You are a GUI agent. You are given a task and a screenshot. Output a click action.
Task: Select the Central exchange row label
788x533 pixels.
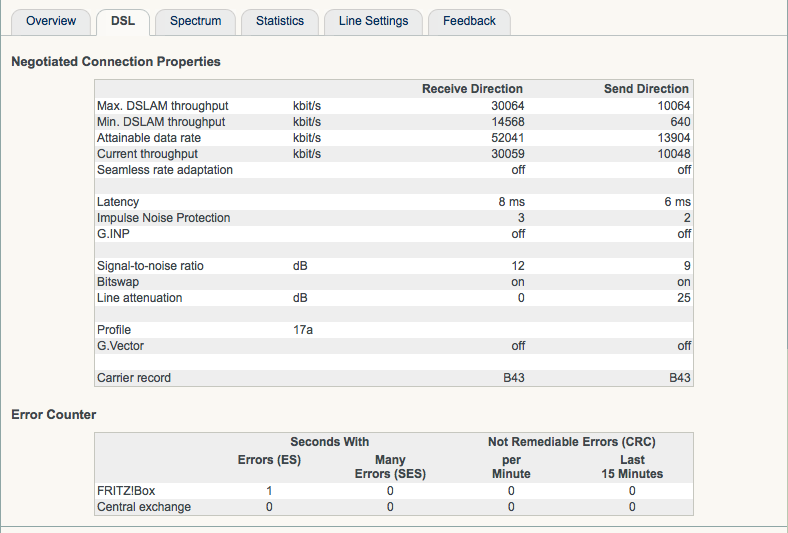tap(142, 507)
